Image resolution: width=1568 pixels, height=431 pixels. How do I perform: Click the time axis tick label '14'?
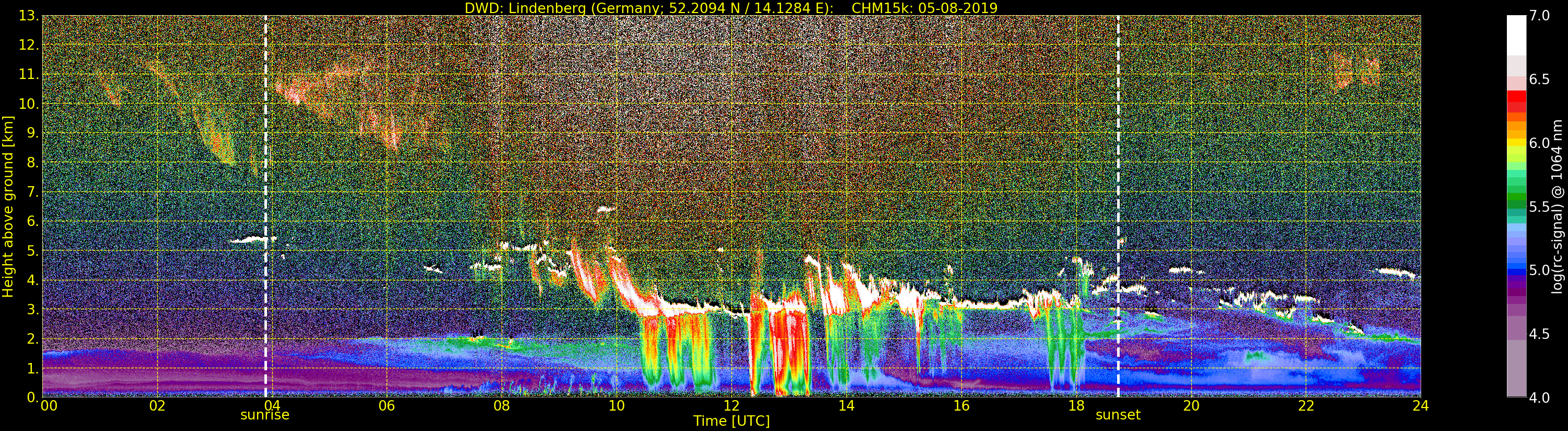(846, 405)
